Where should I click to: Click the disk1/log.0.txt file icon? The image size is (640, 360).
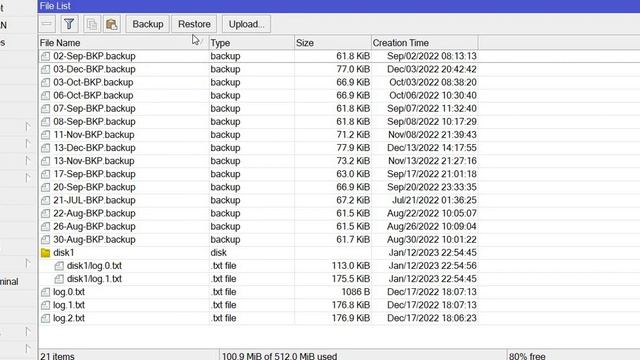click(59, 266)
